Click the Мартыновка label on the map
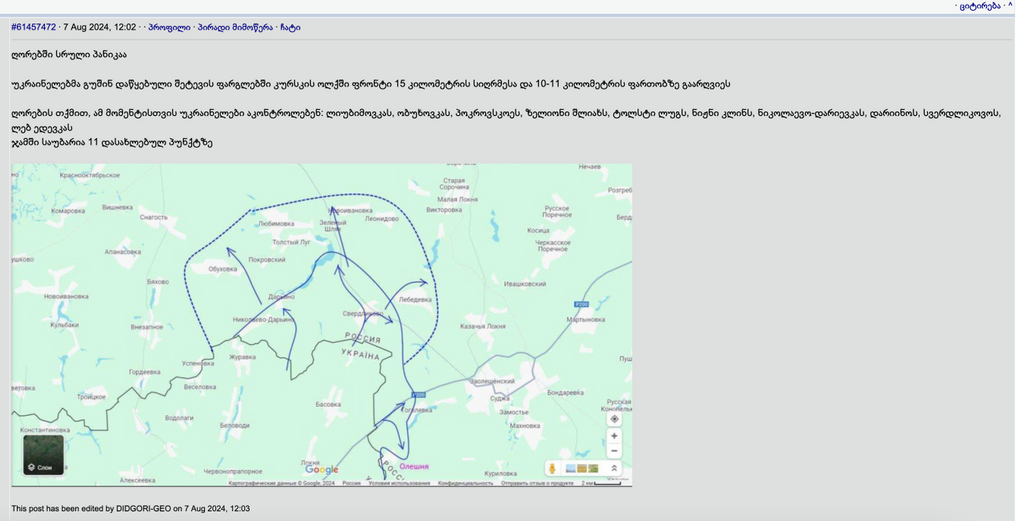 pos(586,320)
